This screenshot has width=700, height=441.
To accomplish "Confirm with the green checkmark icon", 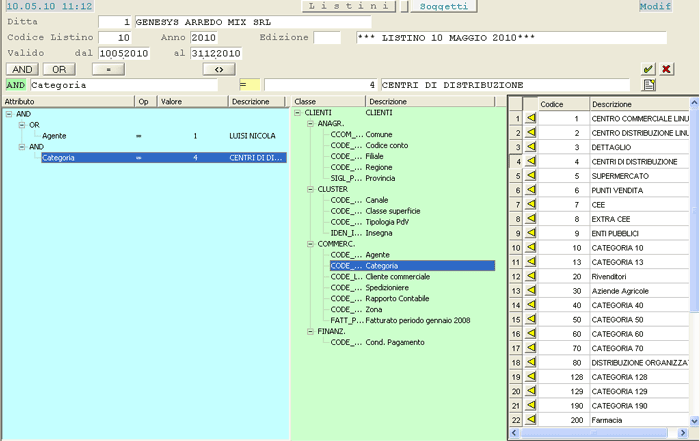I will tap(648, 69).
